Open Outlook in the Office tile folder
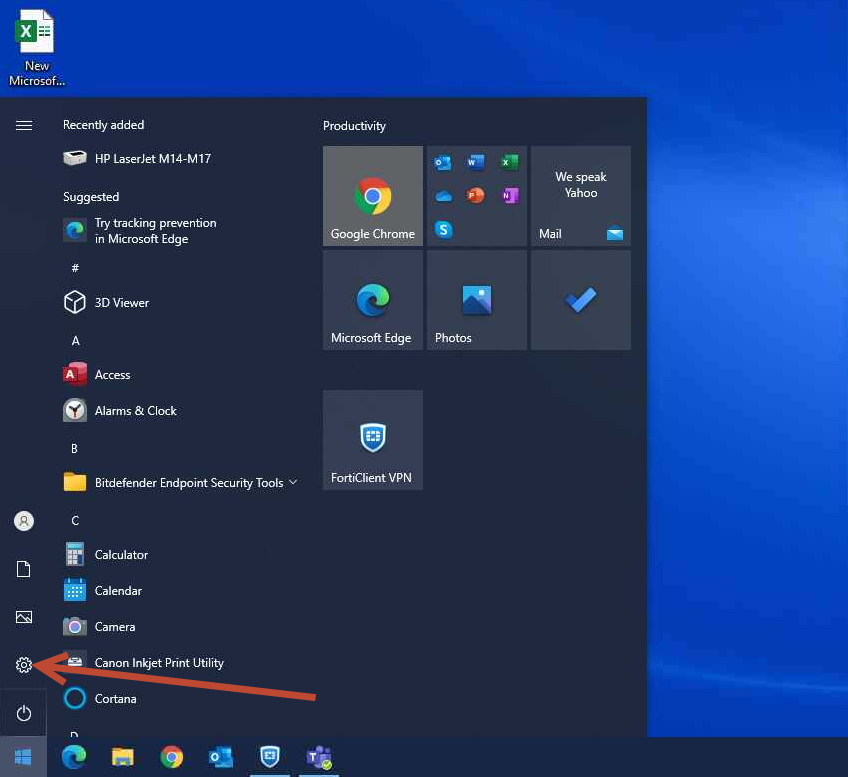The image size is (848, 777). tap(443, 162)
